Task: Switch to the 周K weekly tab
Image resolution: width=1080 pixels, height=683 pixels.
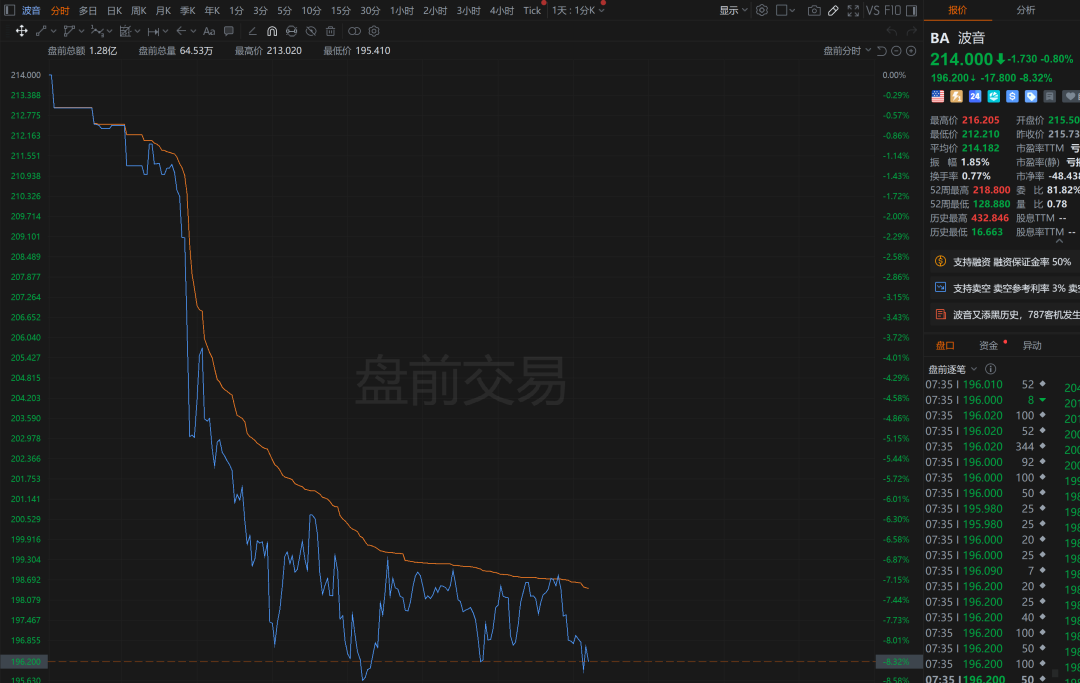Action: 138,10
